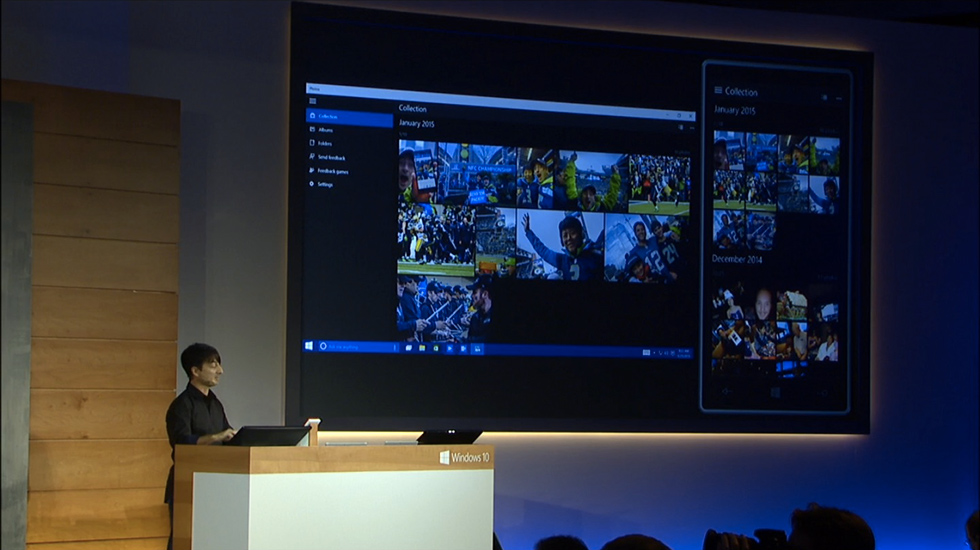Image resolution: width=980 pixels, height=550 pixels.
Task: Open Albums in the Photos sidebar
Action: point(326,130)
